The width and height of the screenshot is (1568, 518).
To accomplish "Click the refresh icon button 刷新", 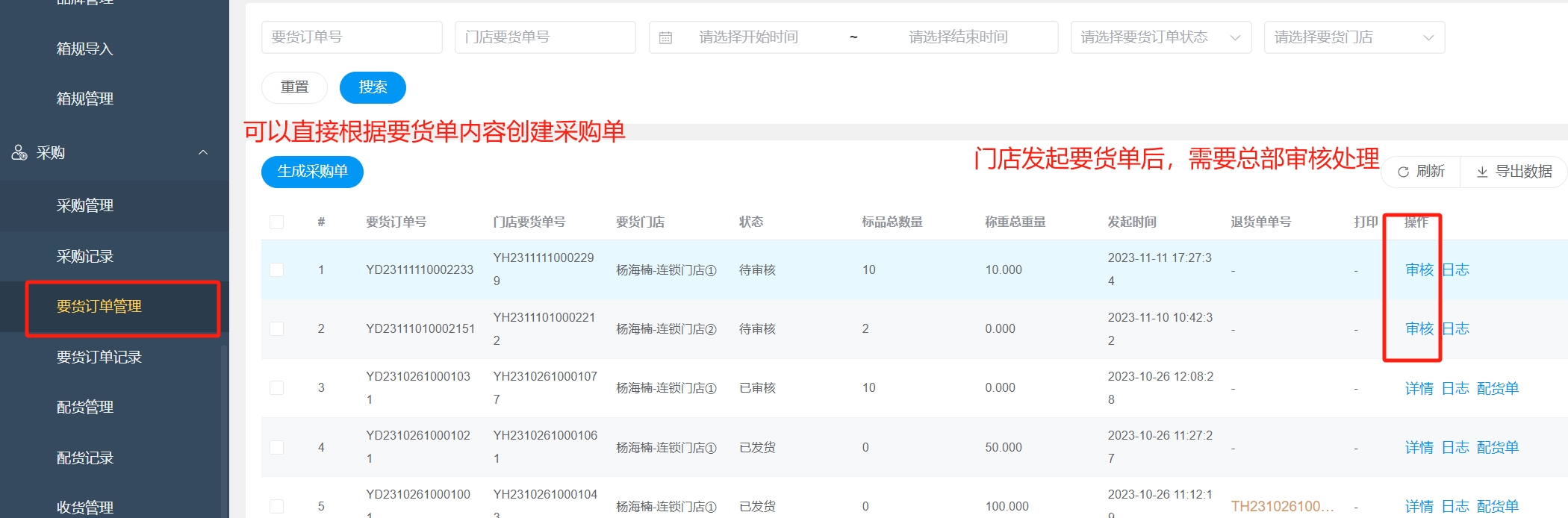I will tap(1420, 172).
